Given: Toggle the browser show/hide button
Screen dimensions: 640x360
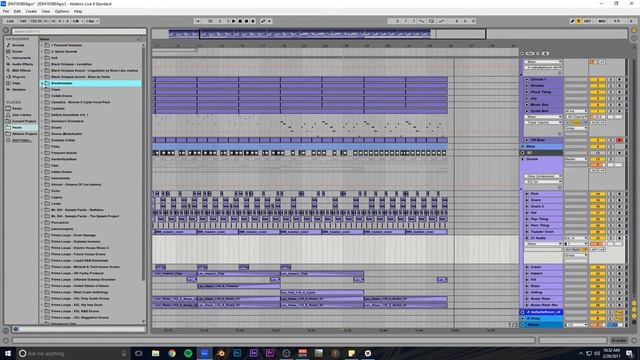Looking at the screenshot, I should point(6,31).
